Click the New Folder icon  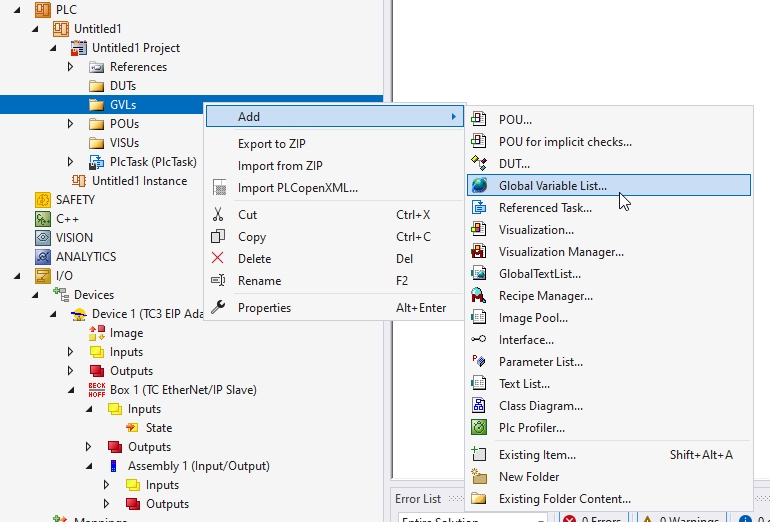pos(479,476)
